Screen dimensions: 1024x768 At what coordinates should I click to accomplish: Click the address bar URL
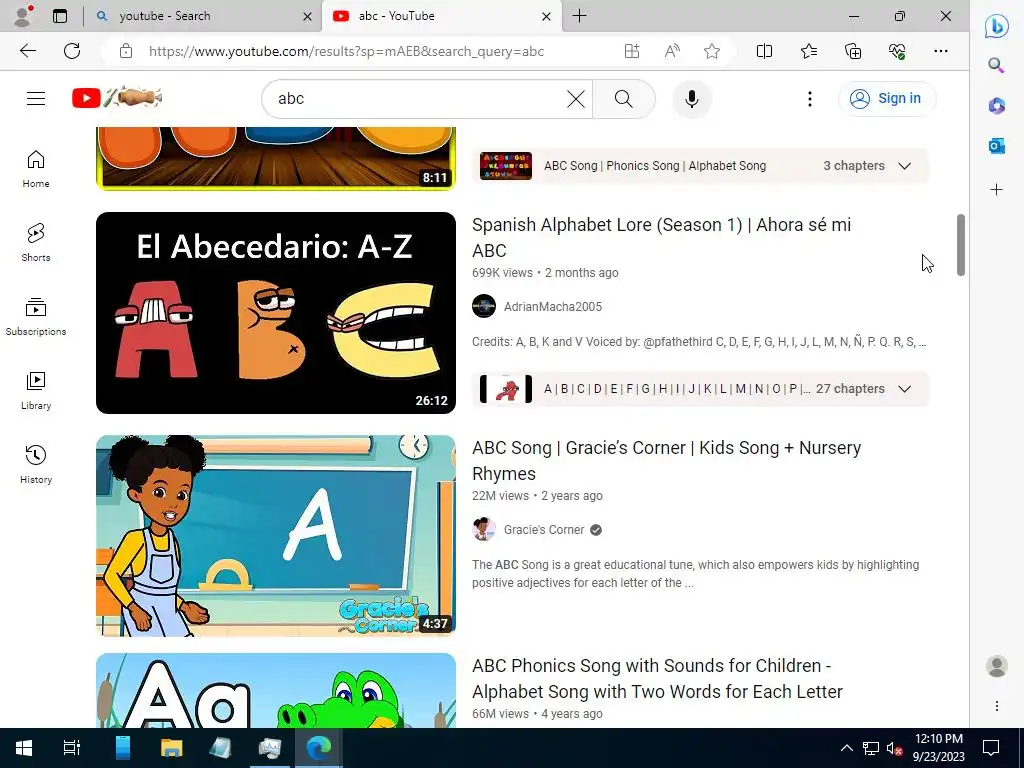tap(346, 51)
